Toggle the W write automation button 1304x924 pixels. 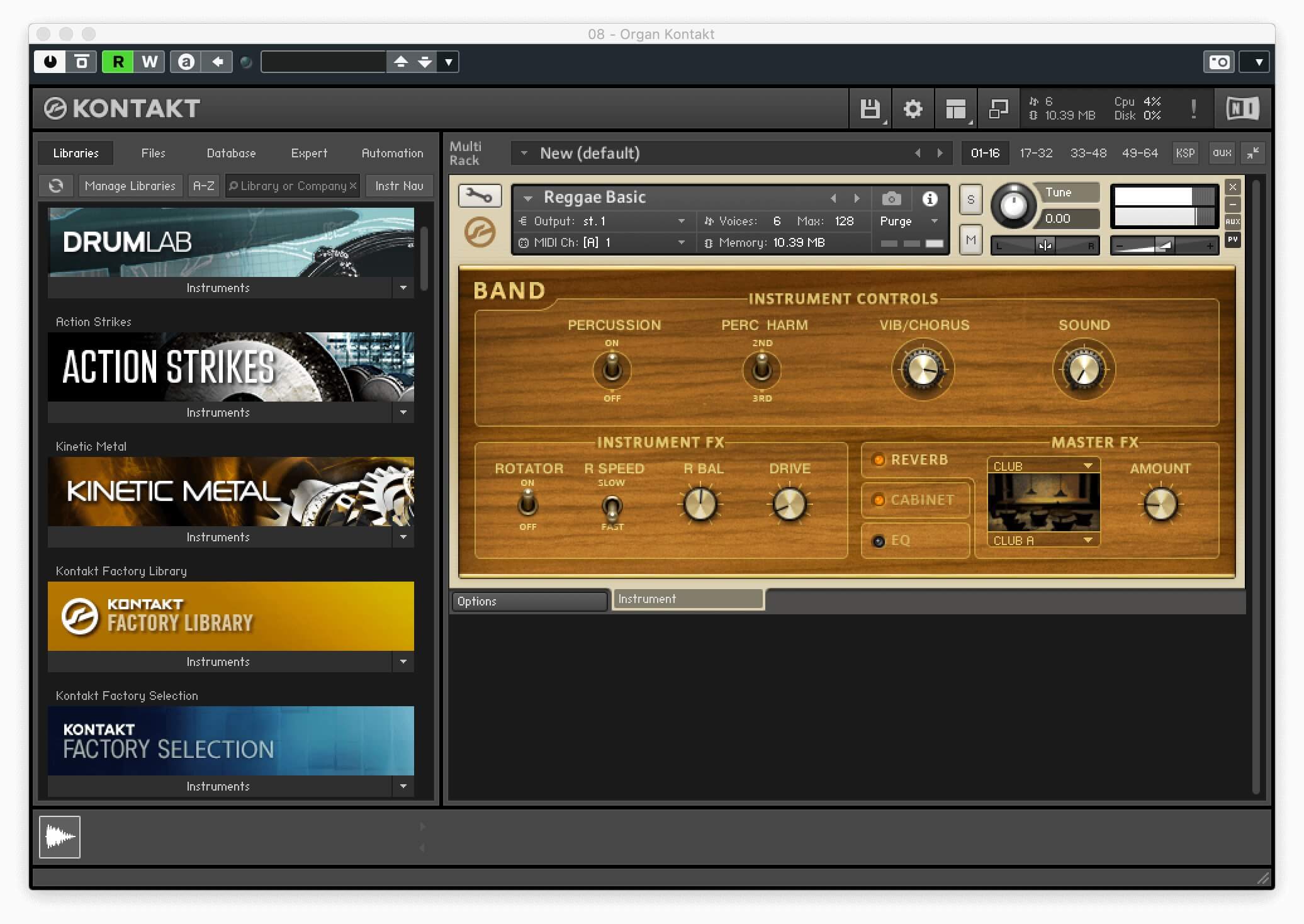click(x=149, y=62)
